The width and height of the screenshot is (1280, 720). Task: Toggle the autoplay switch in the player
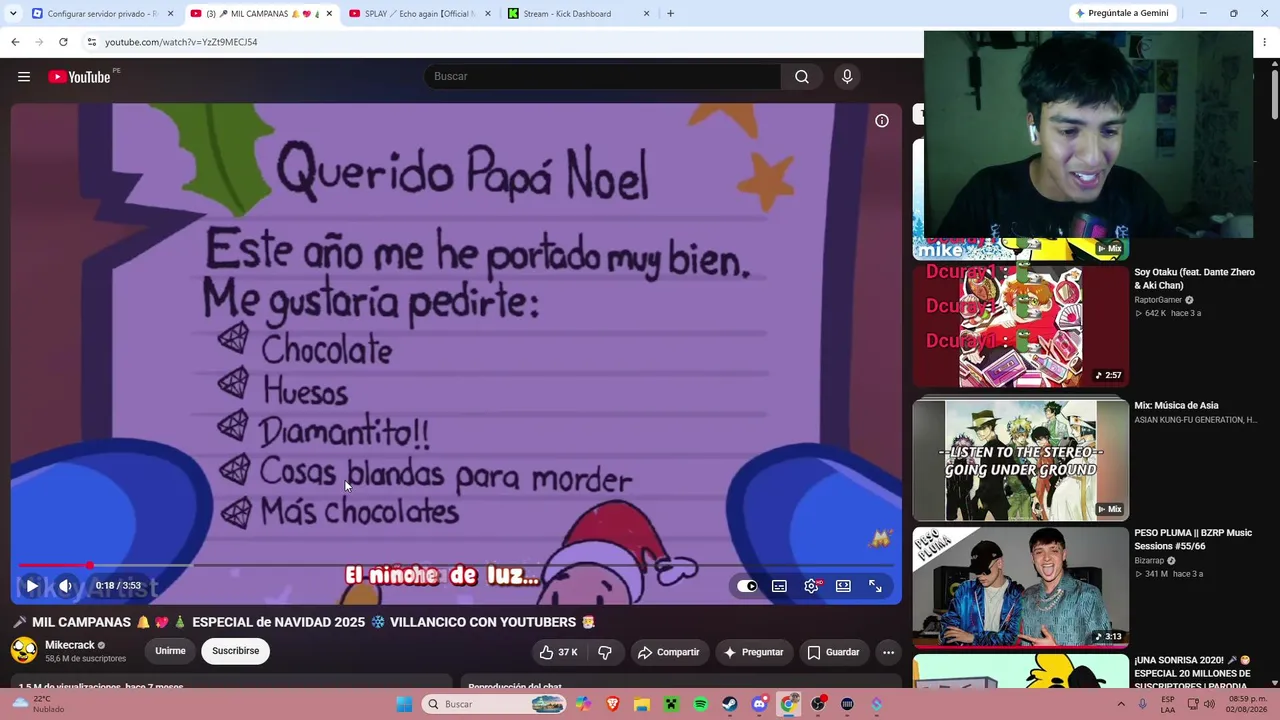click(x=747, y=586)
